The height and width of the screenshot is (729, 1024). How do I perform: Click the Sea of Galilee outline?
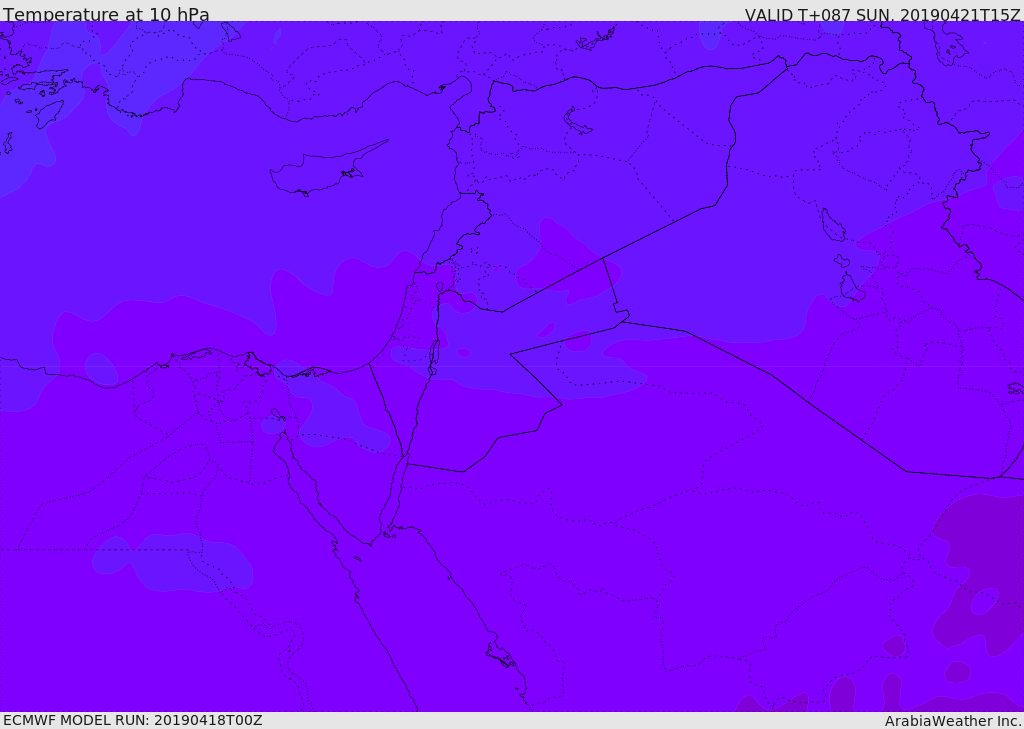tap(440, 287)
